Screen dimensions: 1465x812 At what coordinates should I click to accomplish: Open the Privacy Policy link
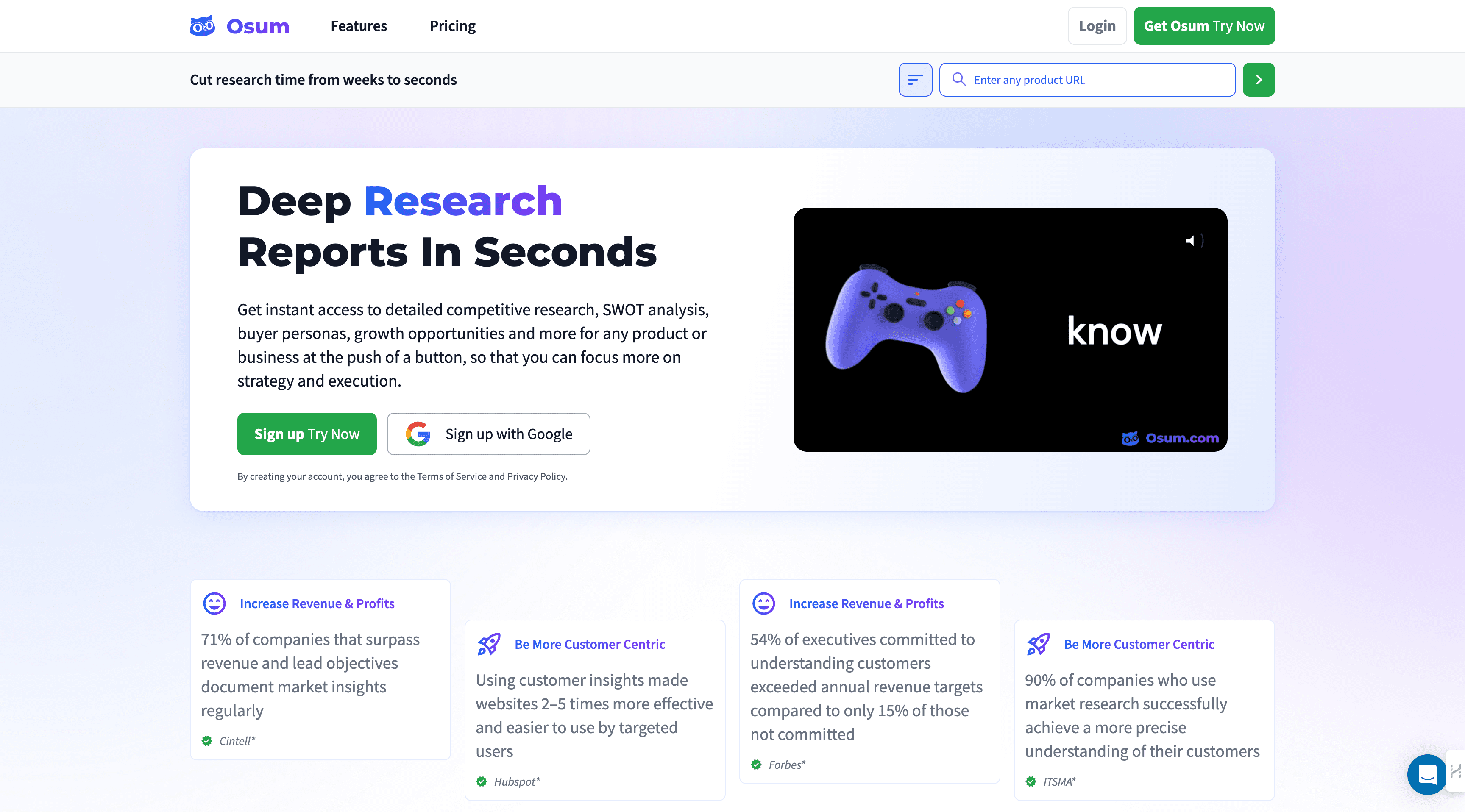[536, 476]
